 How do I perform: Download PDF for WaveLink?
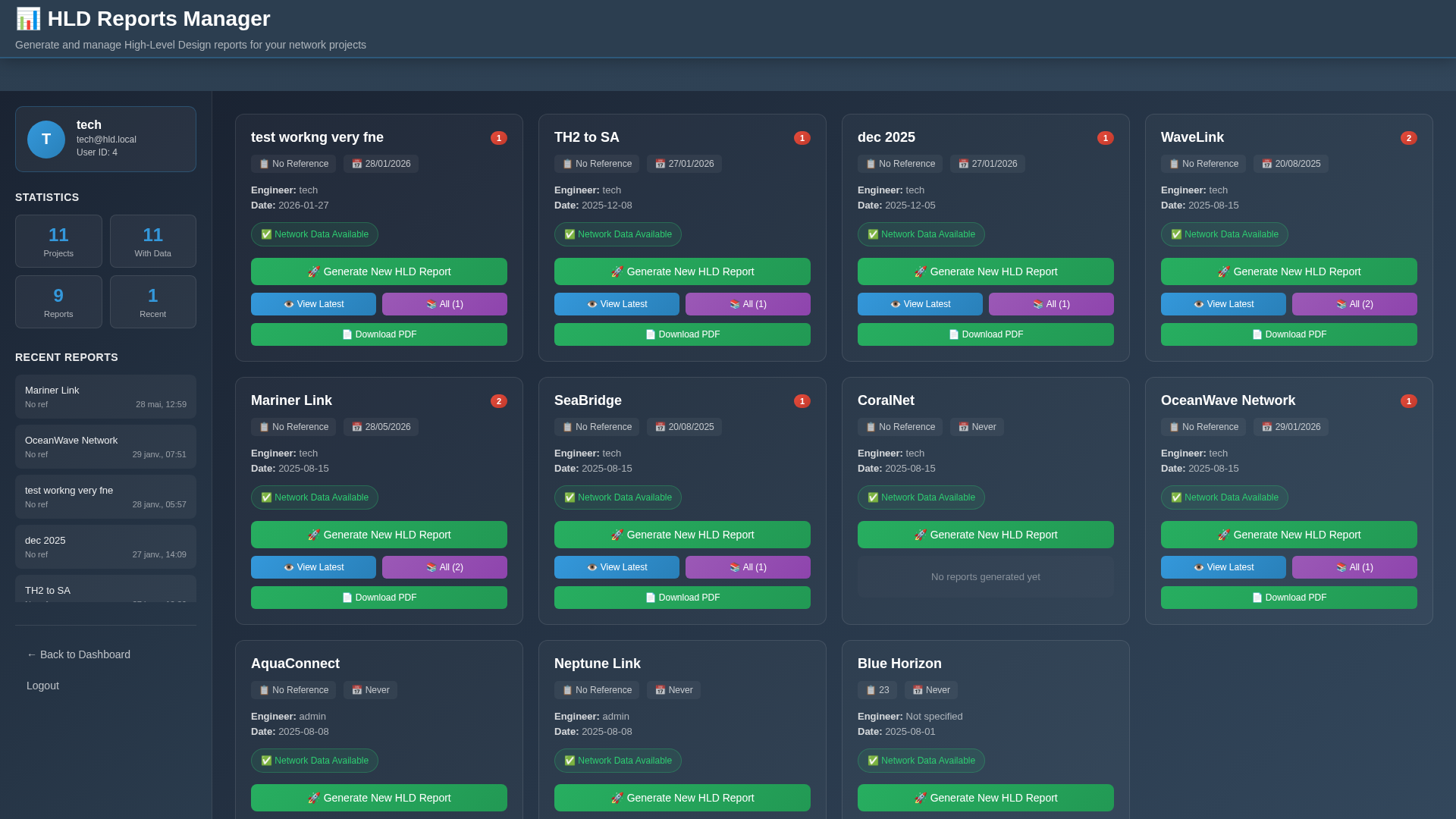(x=1289, y=334)
